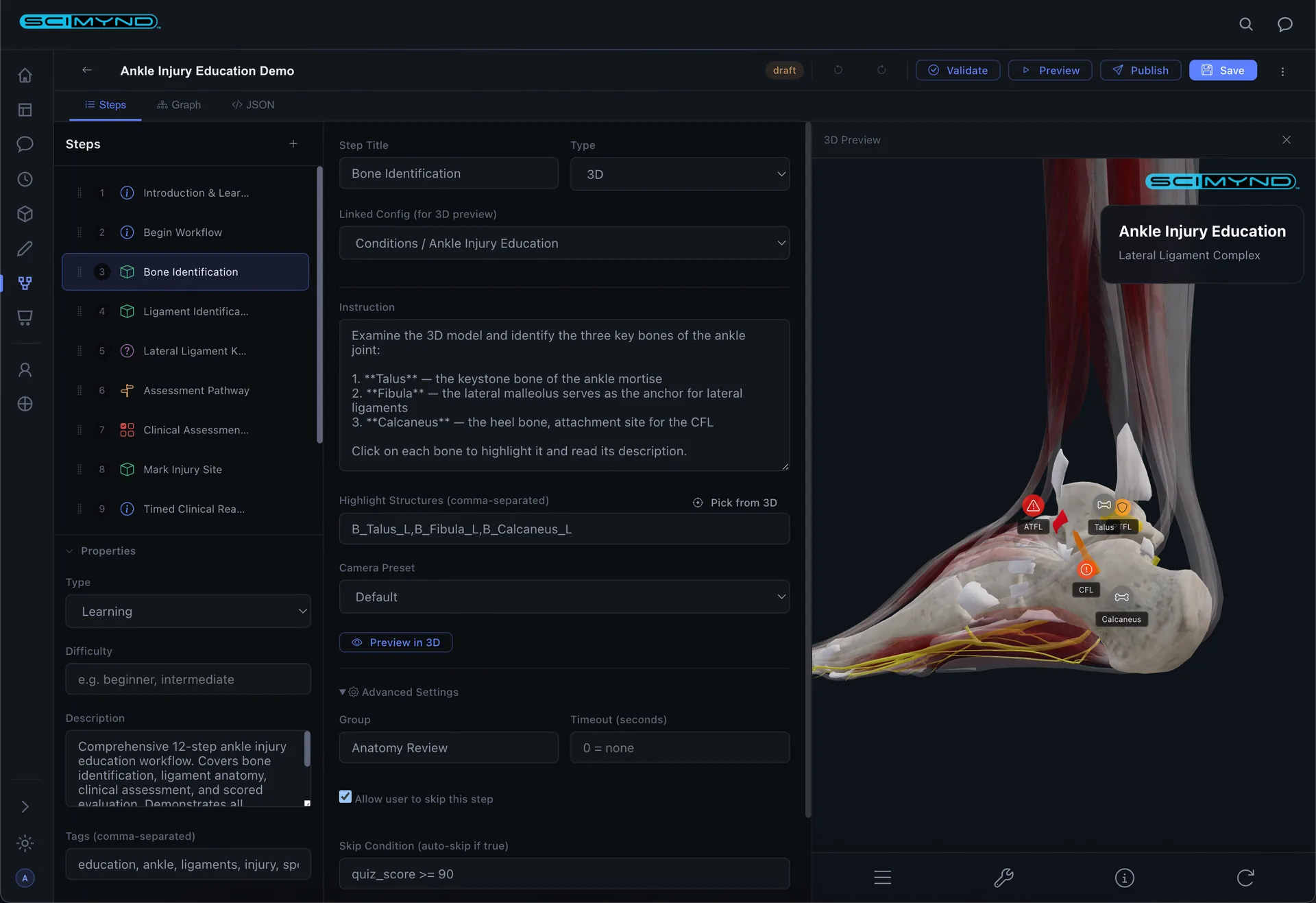The image size is (1316, 903).
Task: Switch to the JSON tab
Action: [x=253, y=105]
